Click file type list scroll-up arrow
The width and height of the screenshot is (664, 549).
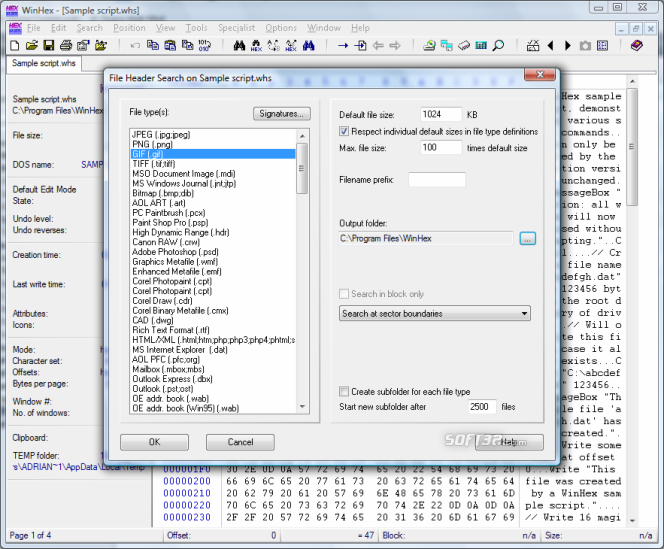(x=302, y=136)
